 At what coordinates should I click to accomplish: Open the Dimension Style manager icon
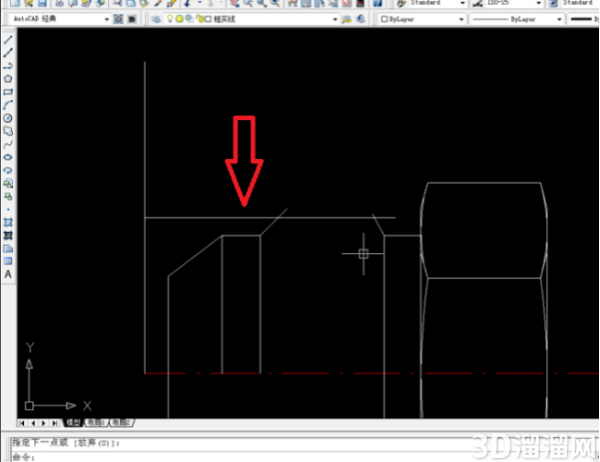point(478,3)
